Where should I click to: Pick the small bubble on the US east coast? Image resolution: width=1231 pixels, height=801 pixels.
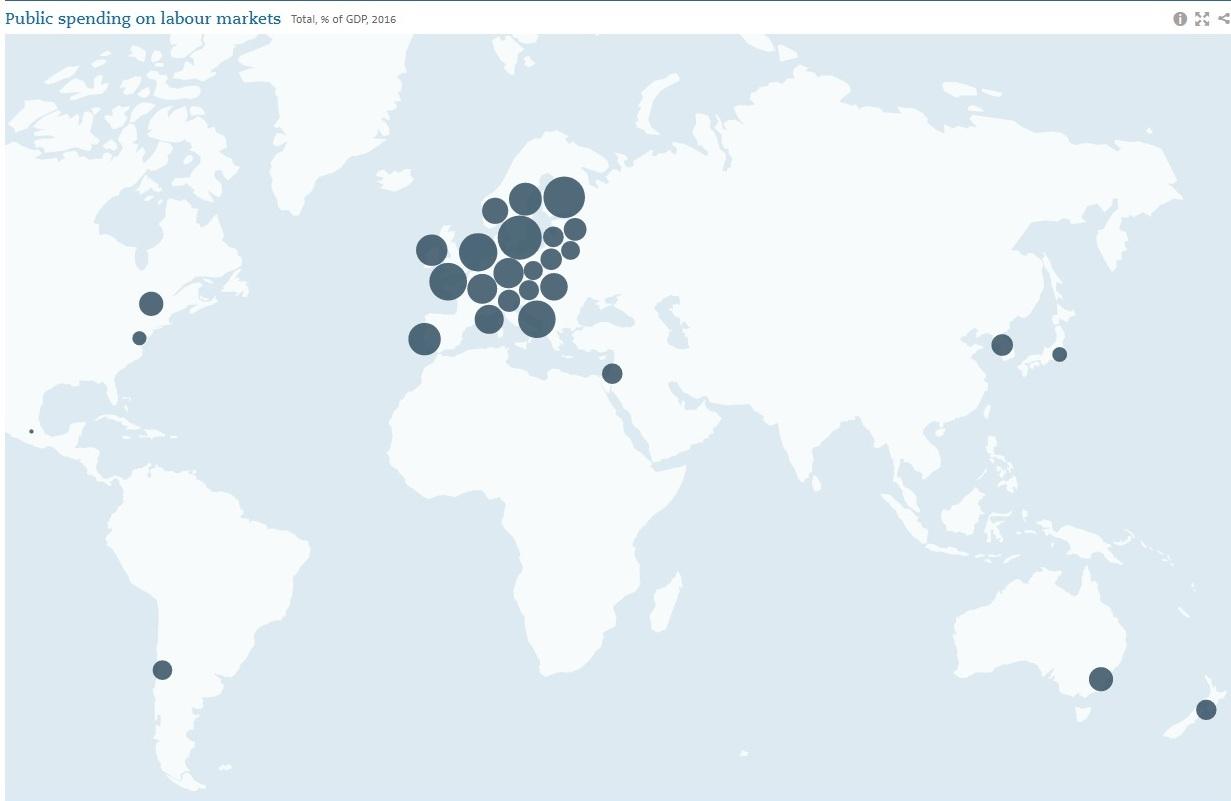[139, 338]
